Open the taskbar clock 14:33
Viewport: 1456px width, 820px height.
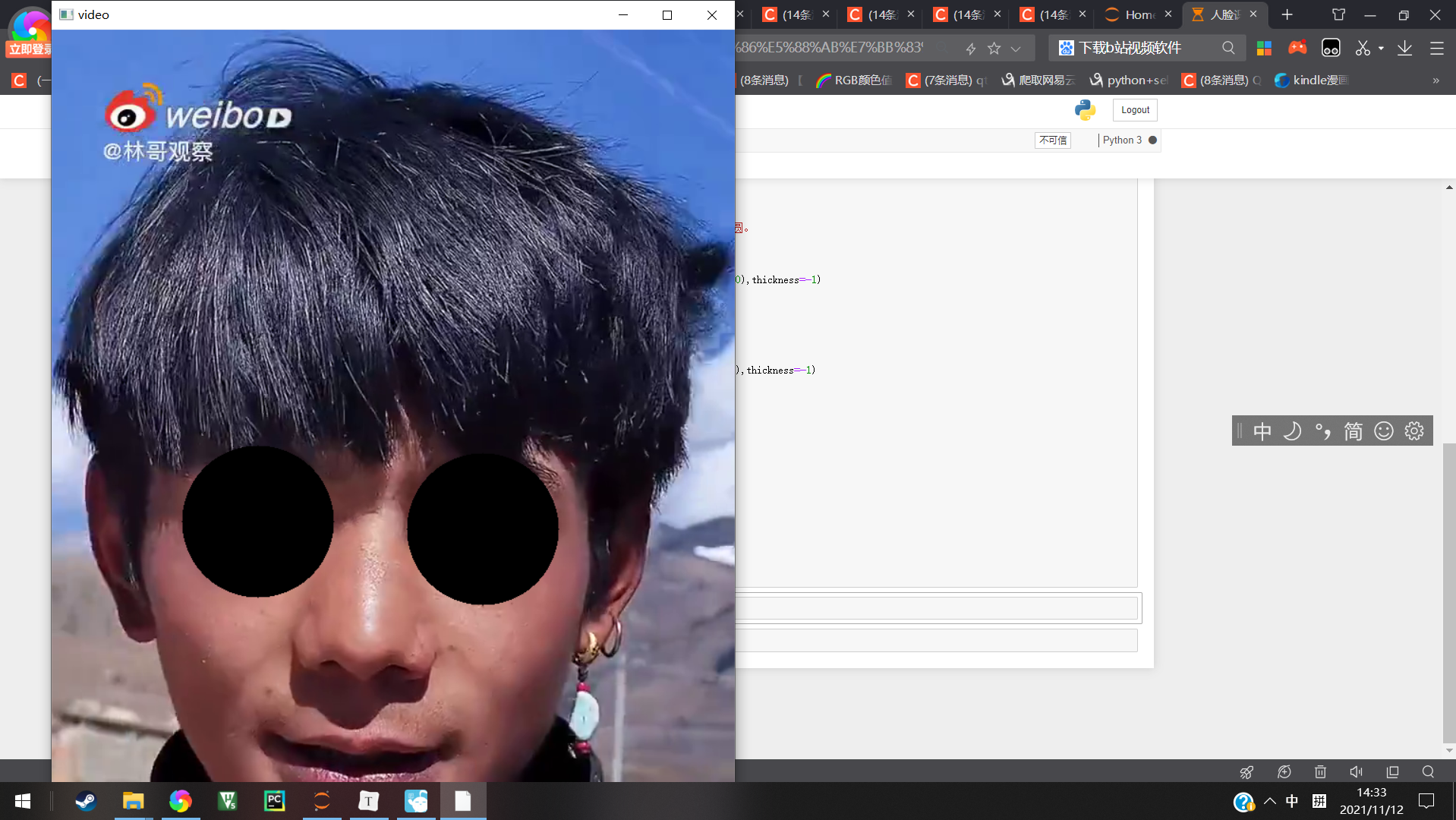pos(1371,801)
